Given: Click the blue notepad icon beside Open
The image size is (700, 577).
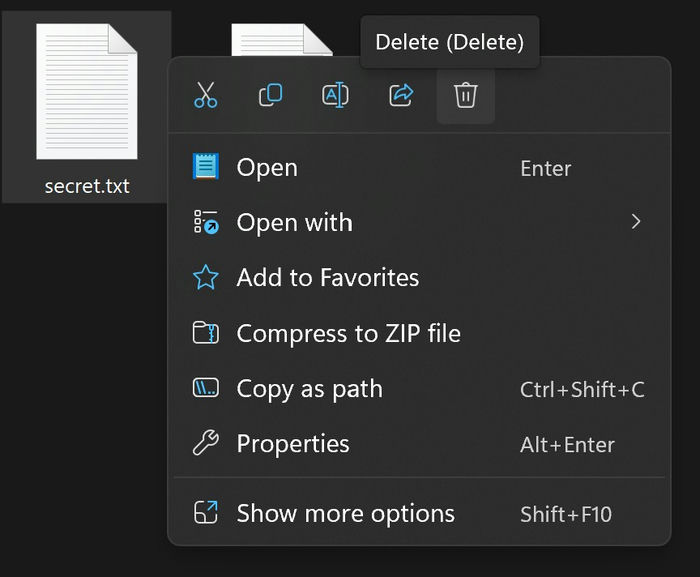Looking at the screenshot, I should click(206, 167).
